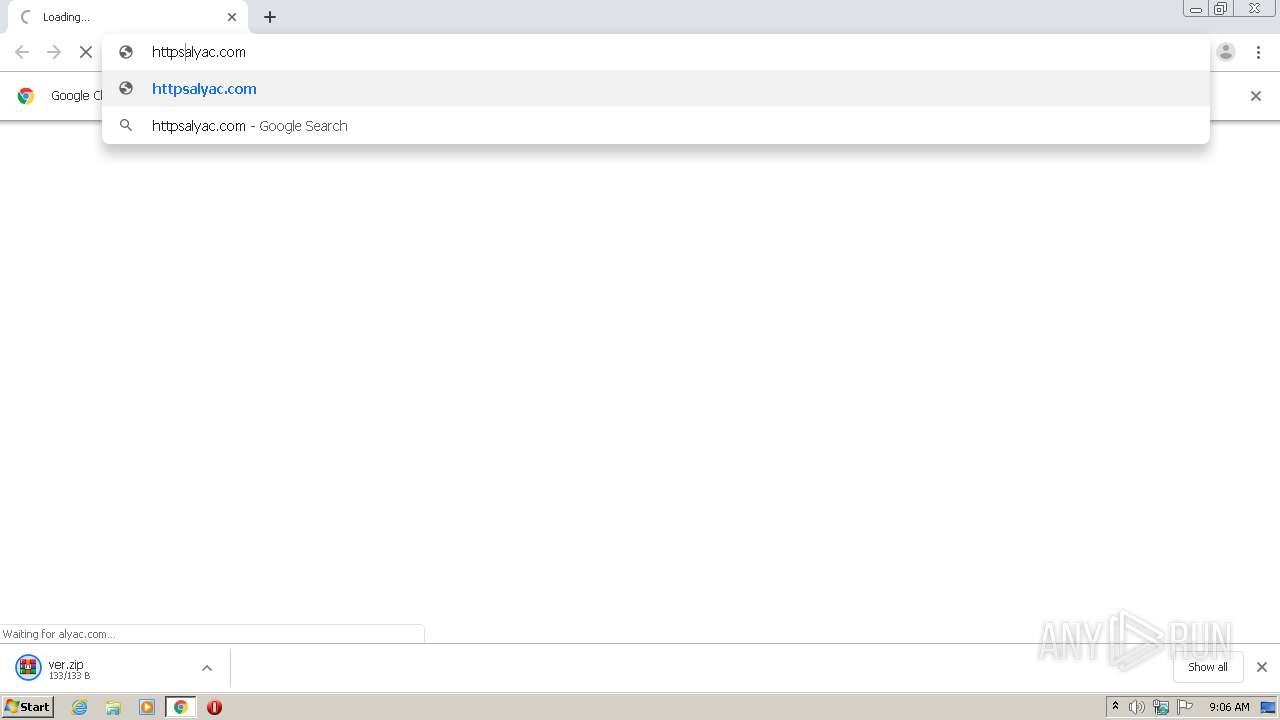Dismiss the Google Chrome infobar
This screenshot has width=1280, height=720.
1256,96
